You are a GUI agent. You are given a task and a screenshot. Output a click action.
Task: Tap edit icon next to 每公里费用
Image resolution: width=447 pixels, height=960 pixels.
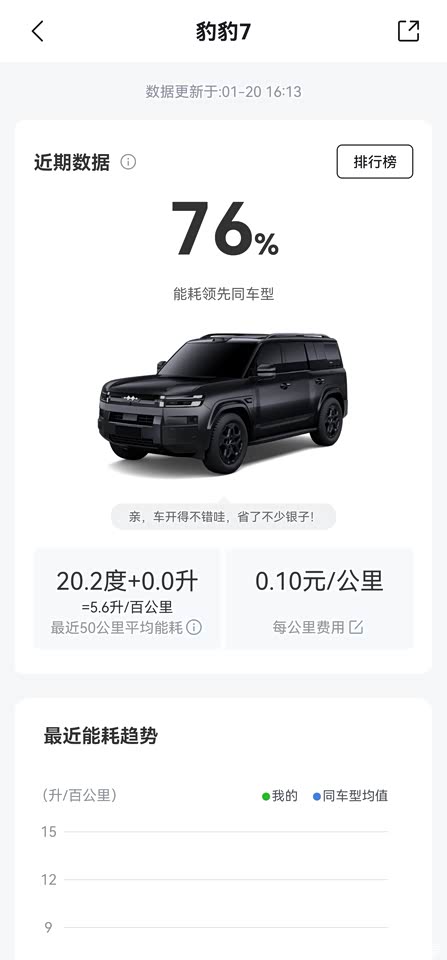coord(356,627)
